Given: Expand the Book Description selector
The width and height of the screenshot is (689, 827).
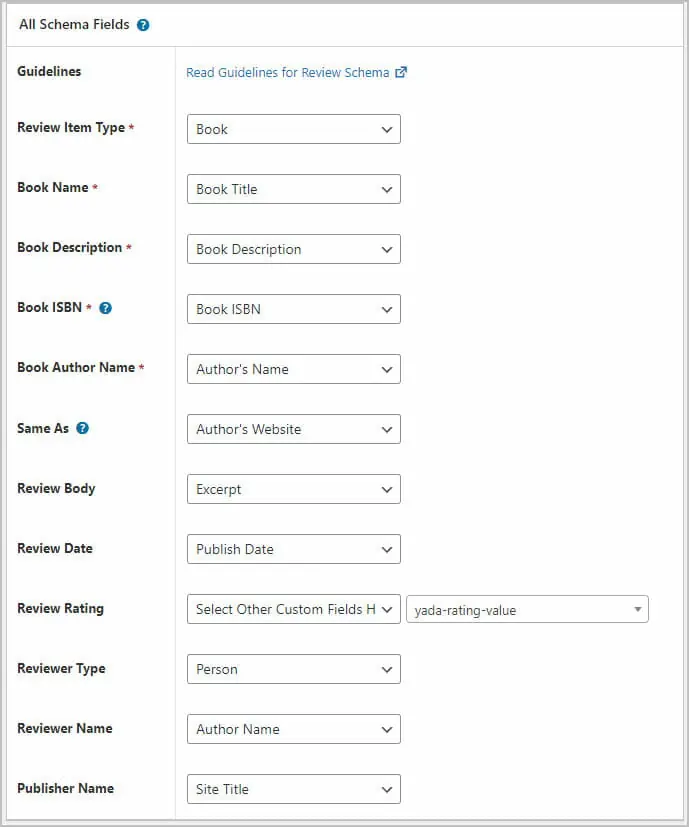Looking at the screenshot, I should 293,249.
